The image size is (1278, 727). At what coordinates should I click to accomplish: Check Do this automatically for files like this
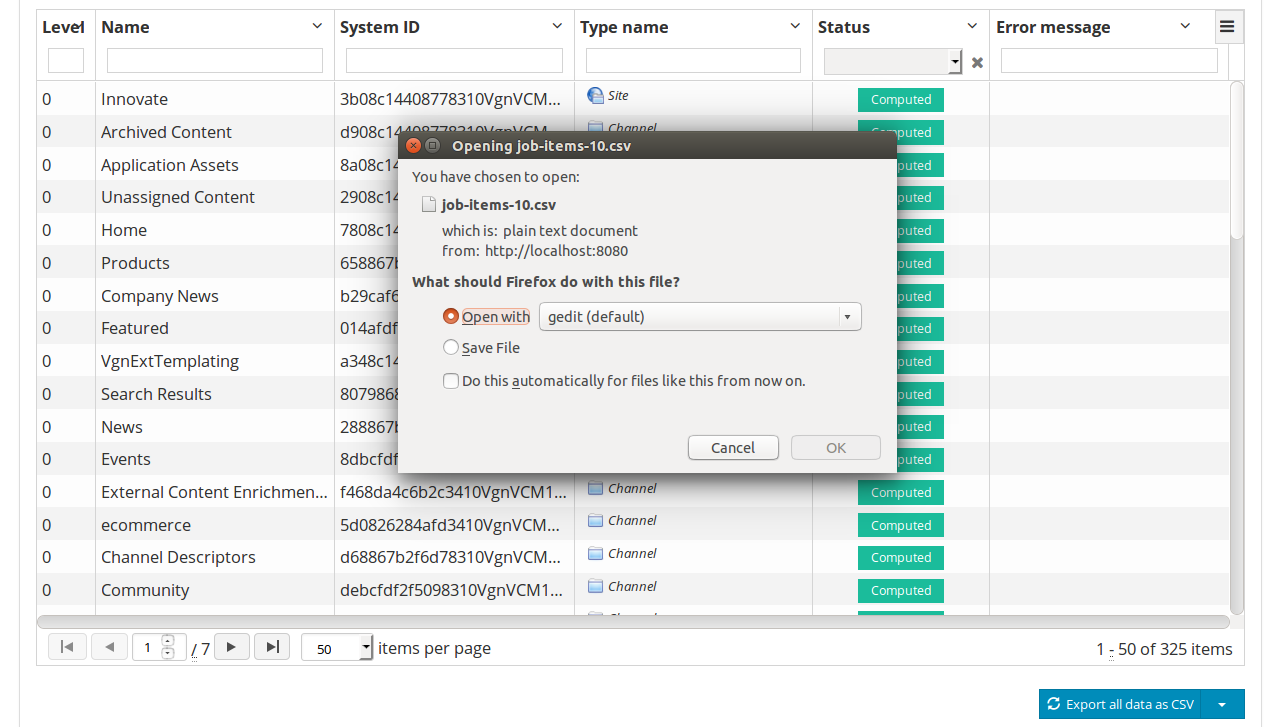pos(451,381)
